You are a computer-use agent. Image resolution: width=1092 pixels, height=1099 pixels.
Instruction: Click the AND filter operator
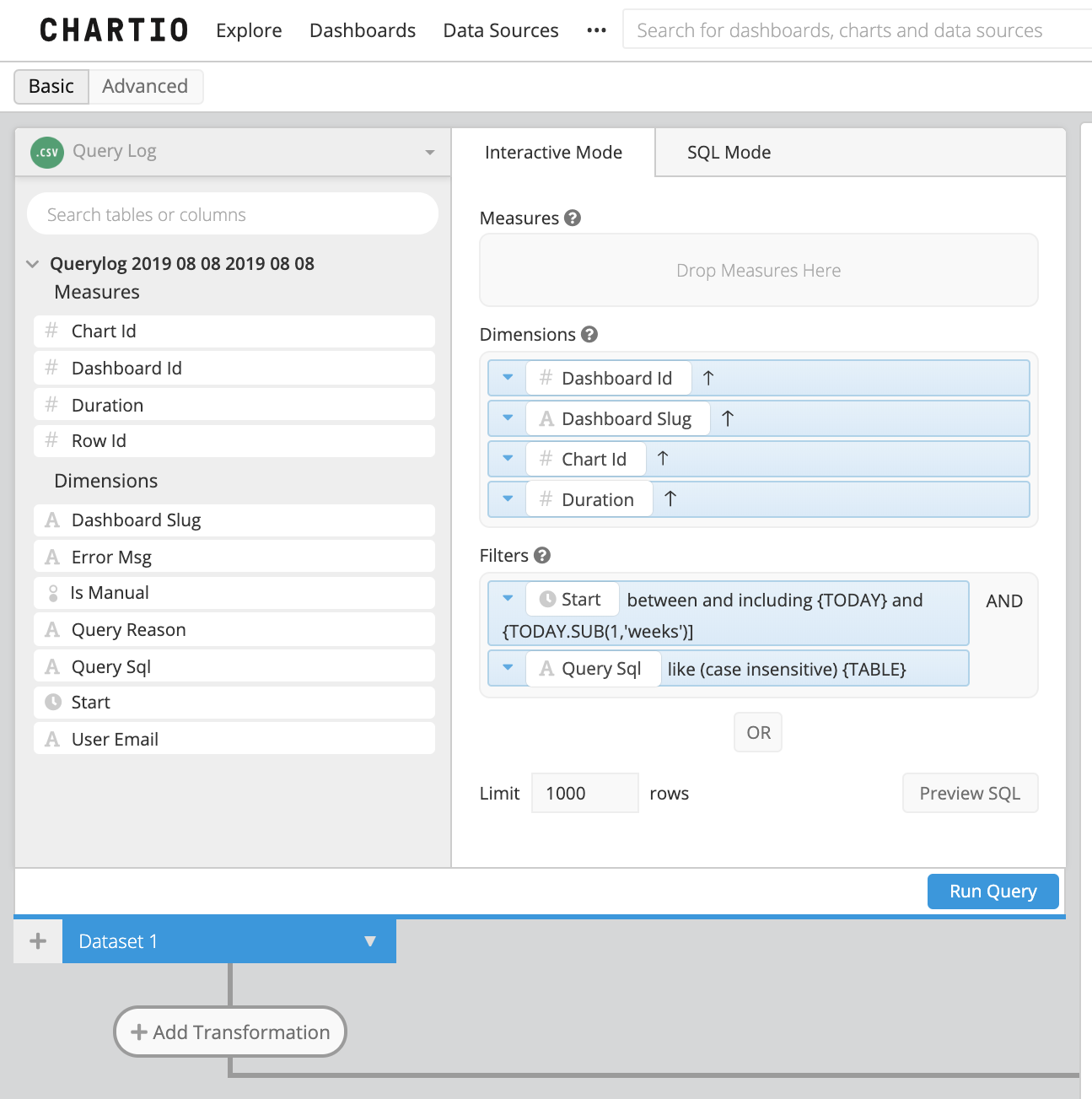pos(1004,601)
